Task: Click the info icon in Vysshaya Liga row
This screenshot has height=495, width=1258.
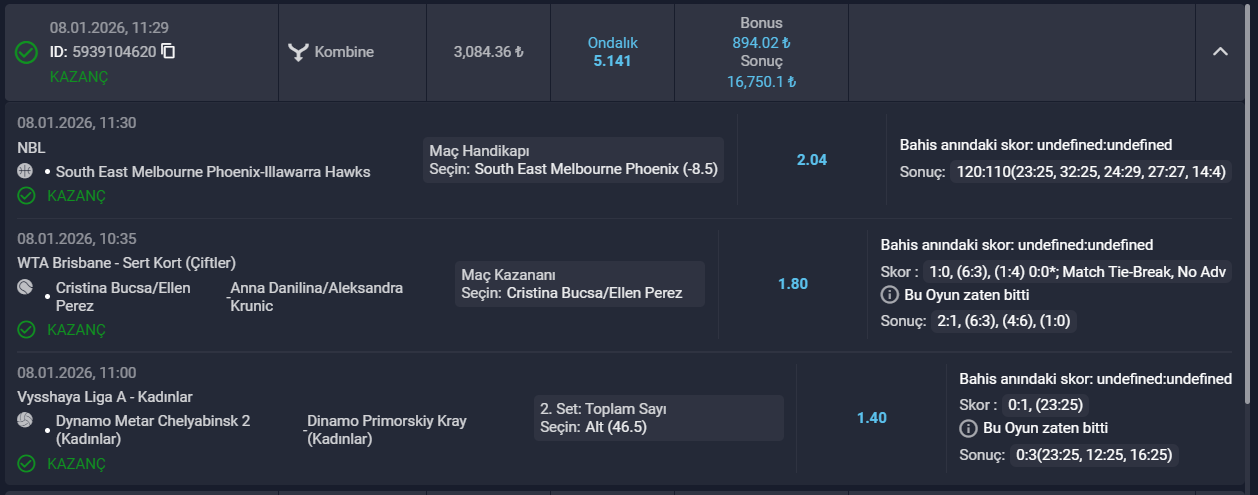Action: tap(967, 429)
